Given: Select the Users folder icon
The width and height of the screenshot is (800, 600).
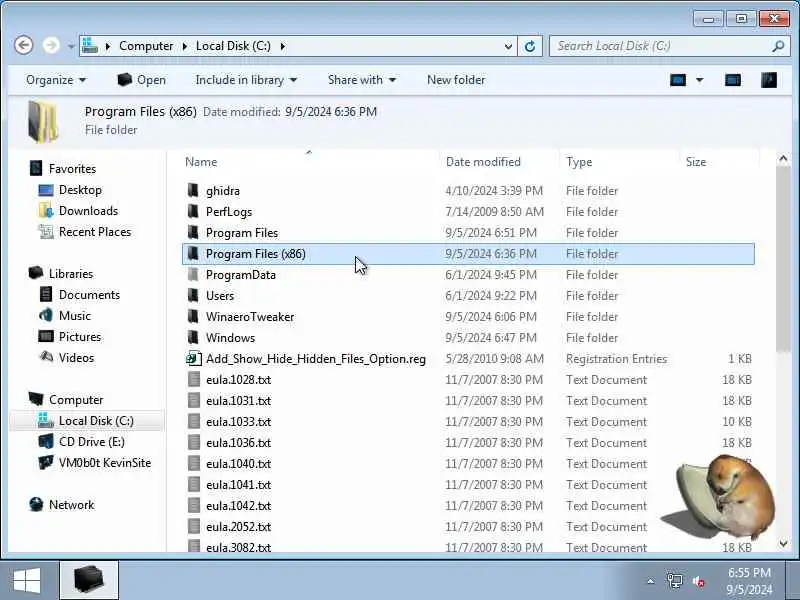Looking at the screenshot, I should point(193,295).
